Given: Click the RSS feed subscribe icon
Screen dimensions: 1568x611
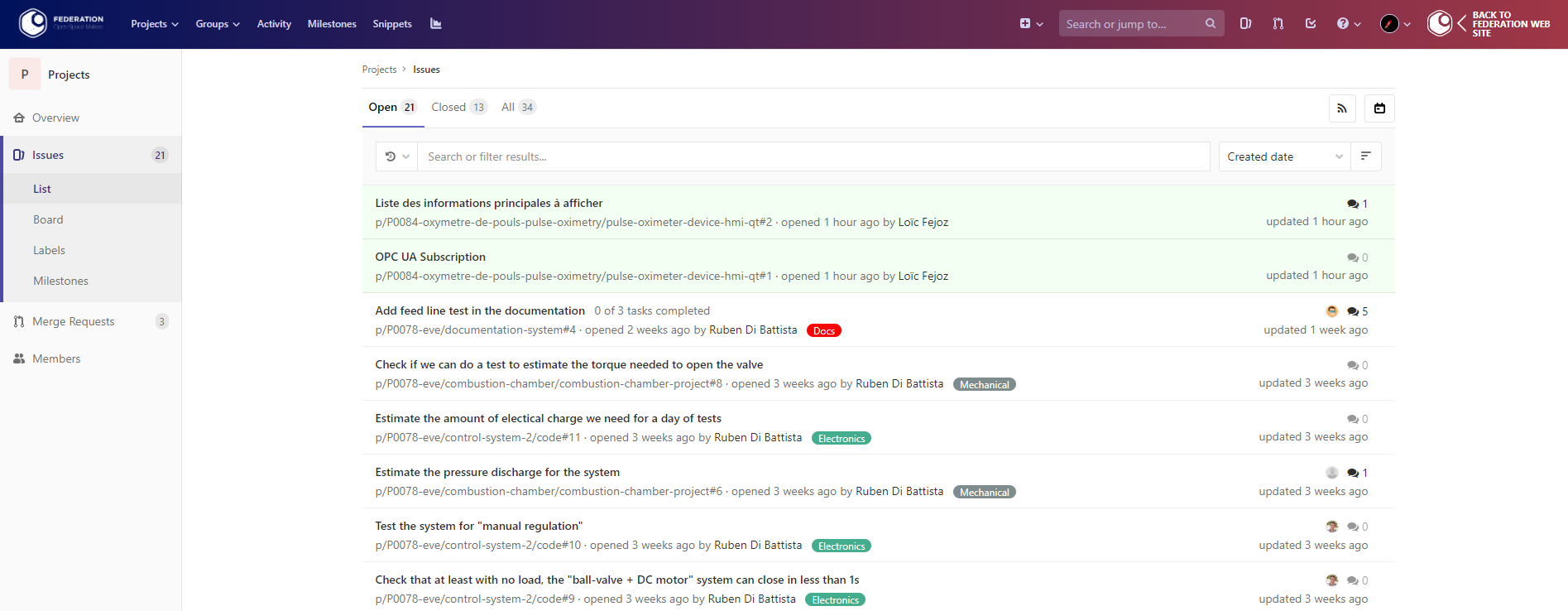Looking at the screenshot, I should 1341,108.
